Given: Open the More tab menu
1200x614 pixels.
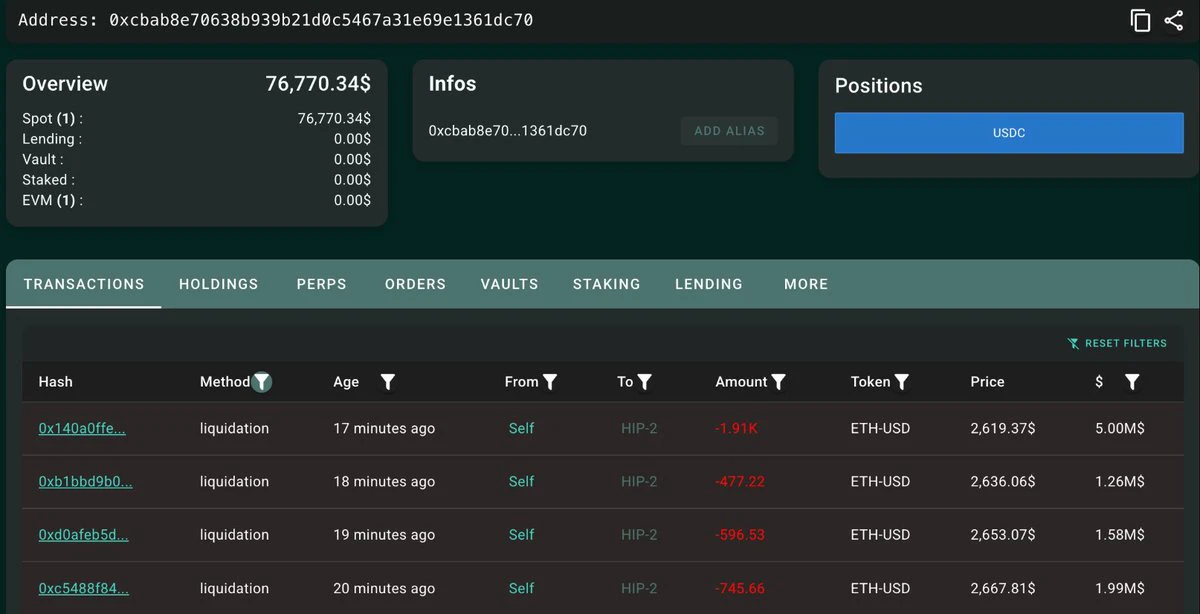Looking at the screenshot, I should (806, 284).
